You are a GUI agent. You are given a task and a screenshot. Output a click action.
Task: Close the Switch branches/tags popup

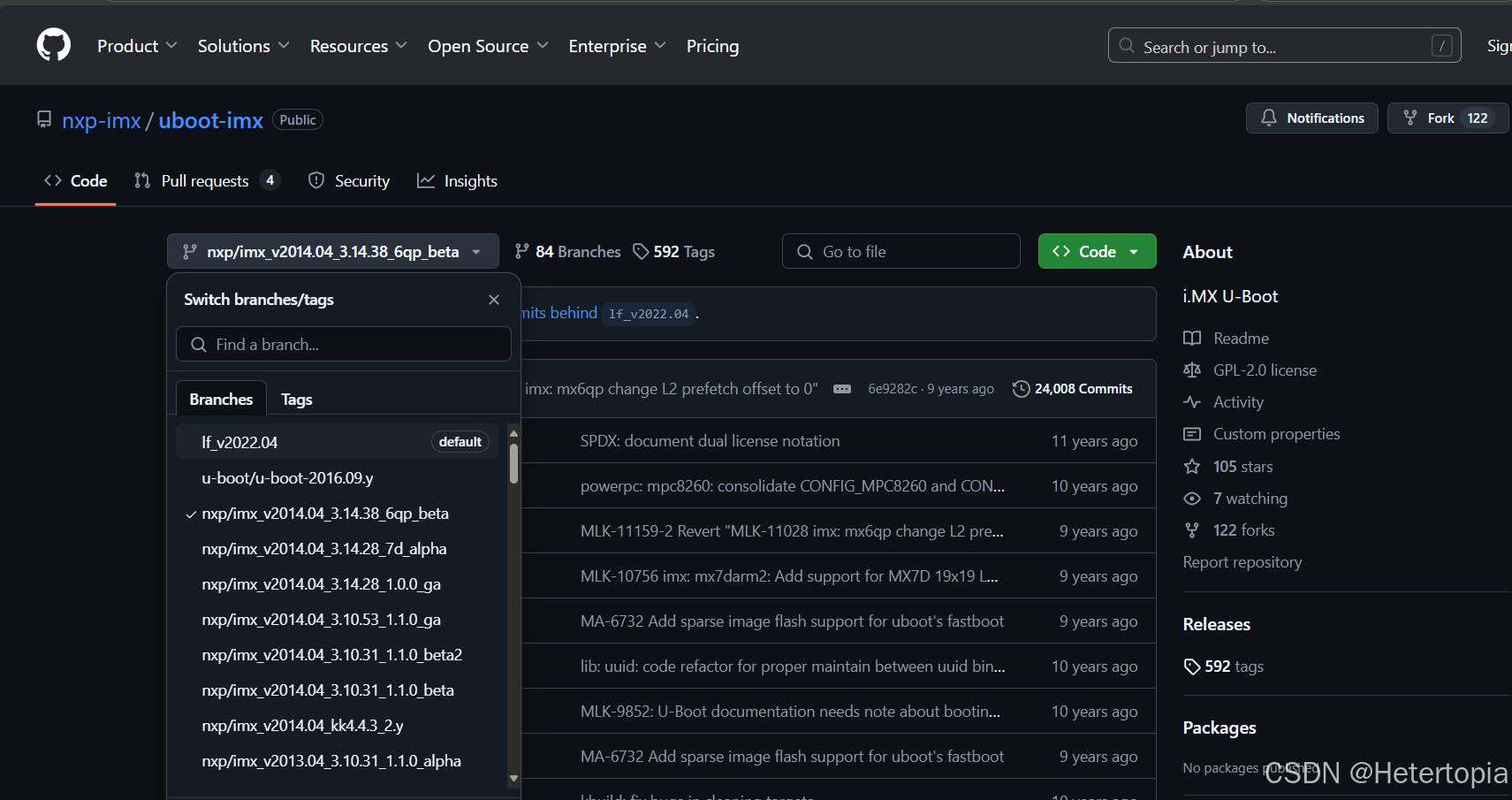point(494,300)
